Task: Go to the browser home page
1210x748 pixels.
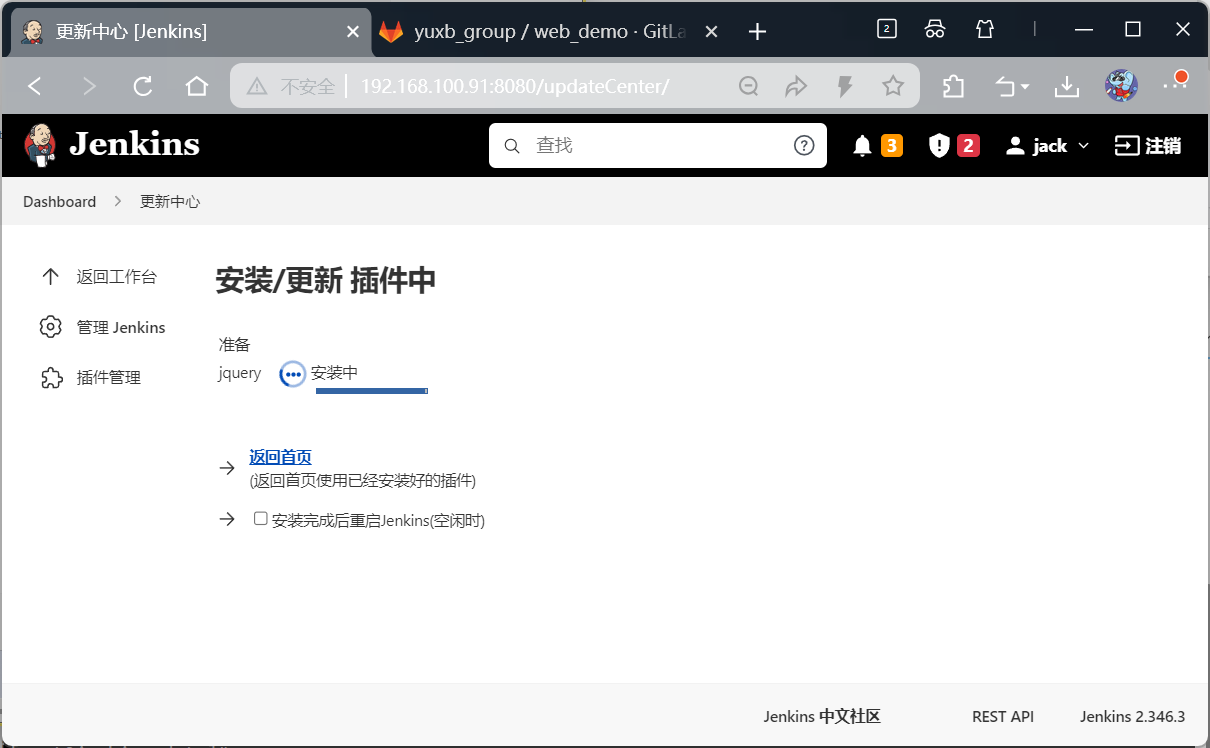Action: (x=197, y=86)
